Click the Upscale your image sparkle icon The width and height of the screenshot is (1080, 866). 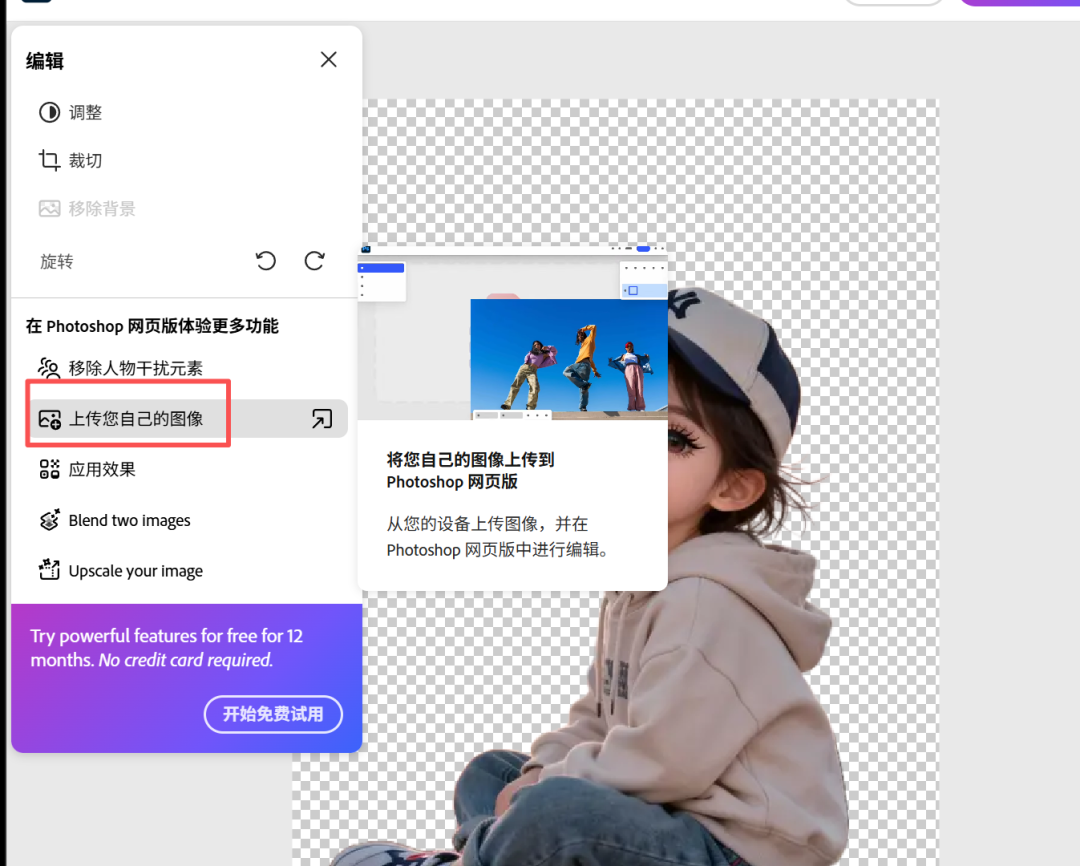(x=48, y=571)
